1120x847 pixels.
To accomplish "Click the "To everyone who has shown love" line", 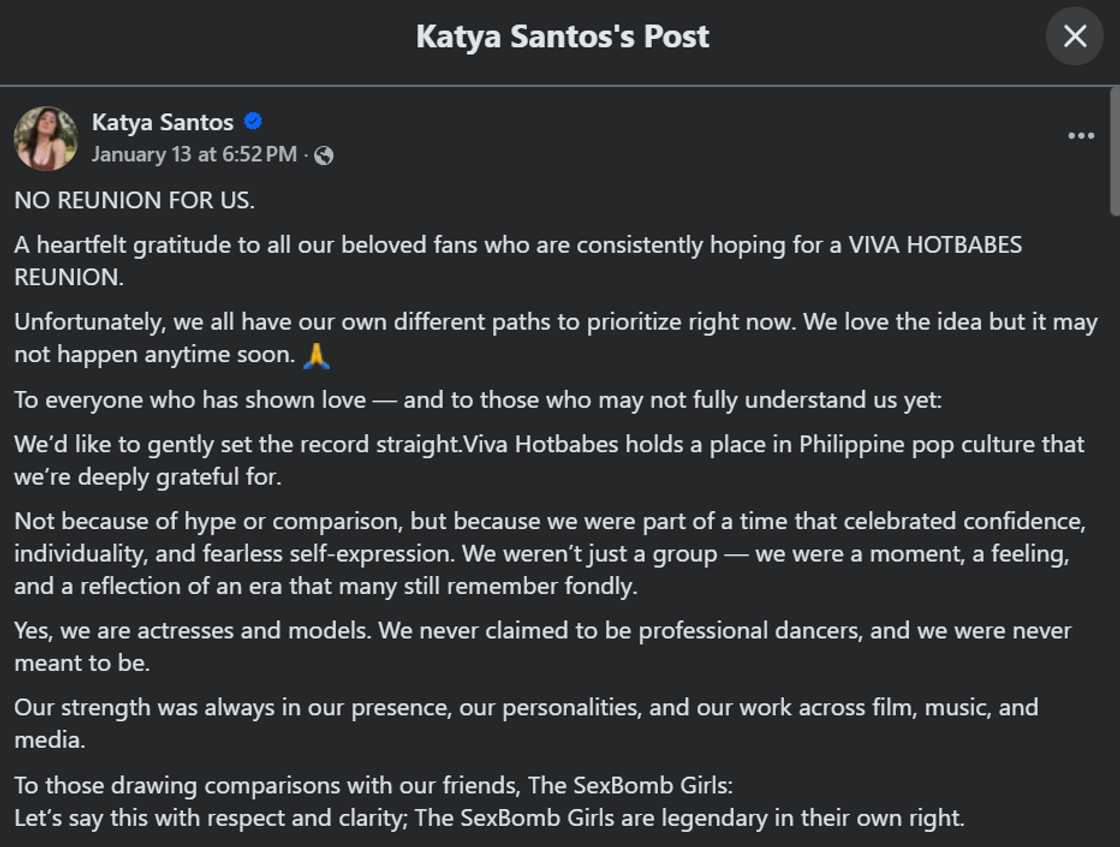I will click(478, 400).
